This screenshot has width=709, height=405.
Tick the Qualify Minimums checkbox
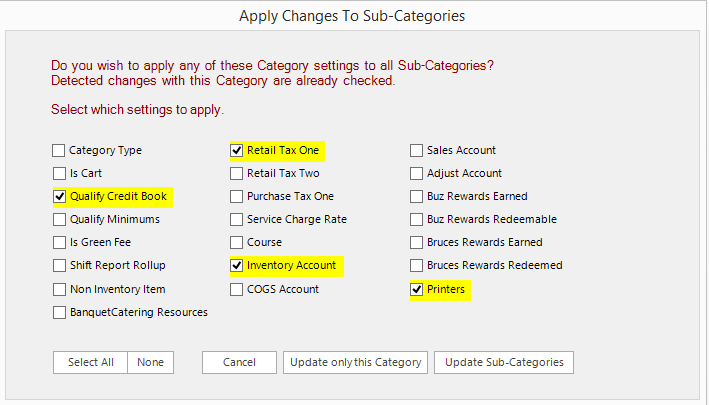point(59,220)
